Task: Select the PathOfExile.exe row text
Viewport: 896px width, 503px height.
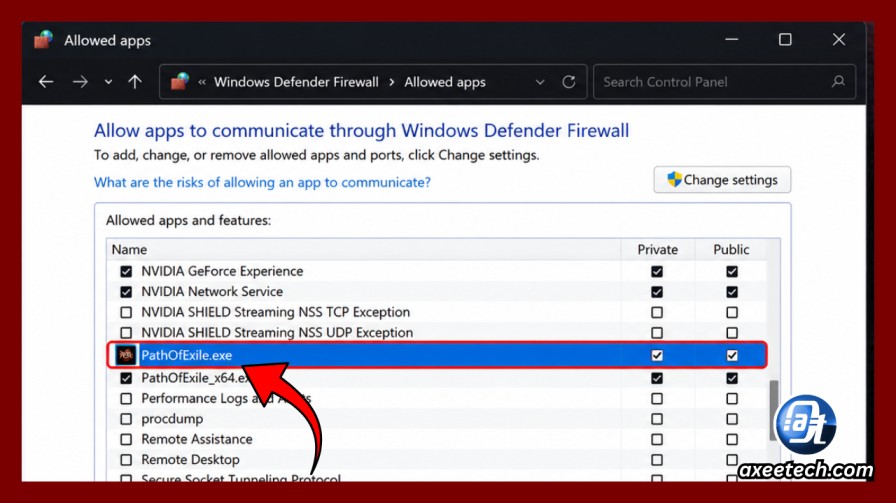Action: (x=187, y=355)
